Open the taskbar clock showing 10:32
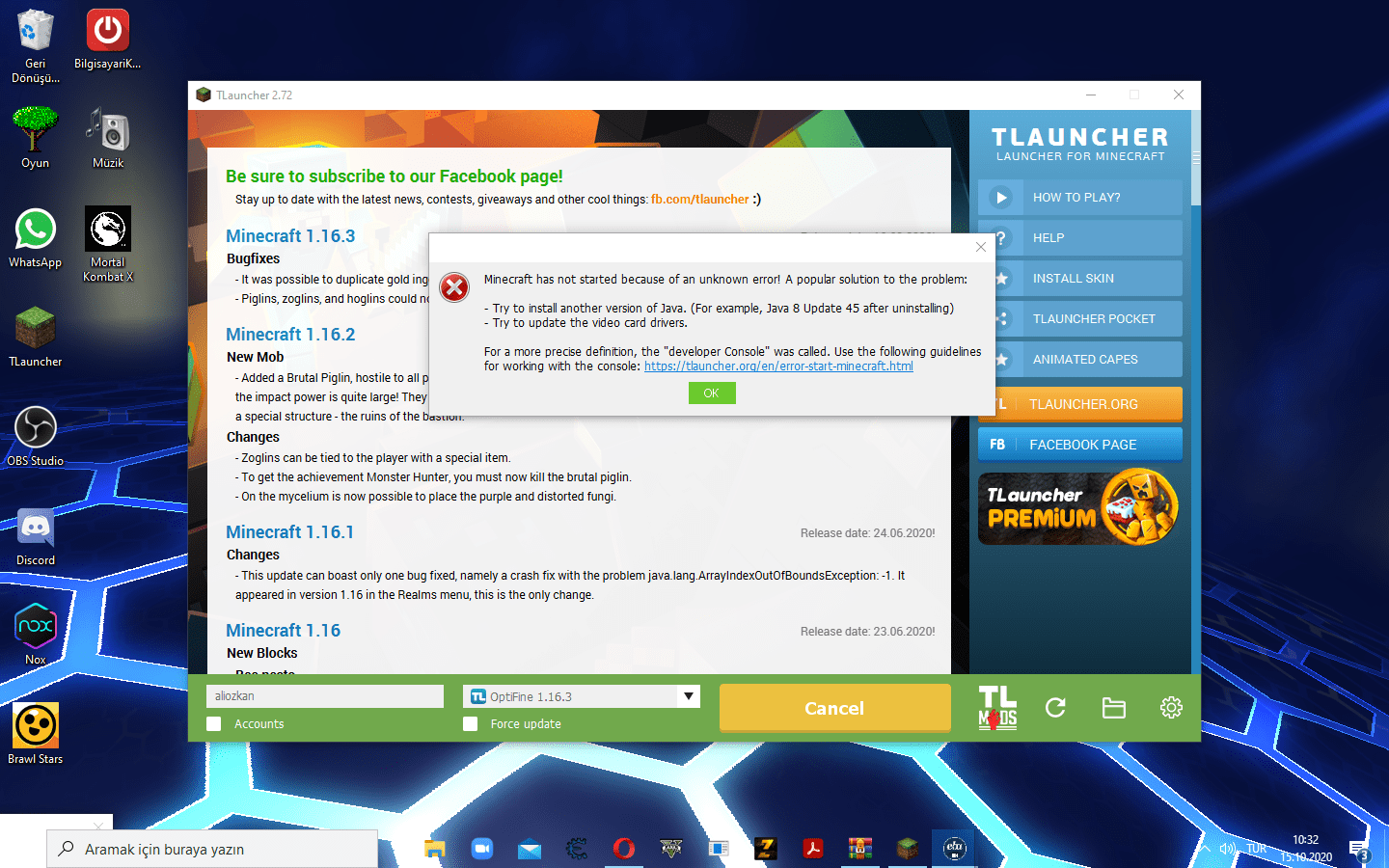 click(1306, 849)
